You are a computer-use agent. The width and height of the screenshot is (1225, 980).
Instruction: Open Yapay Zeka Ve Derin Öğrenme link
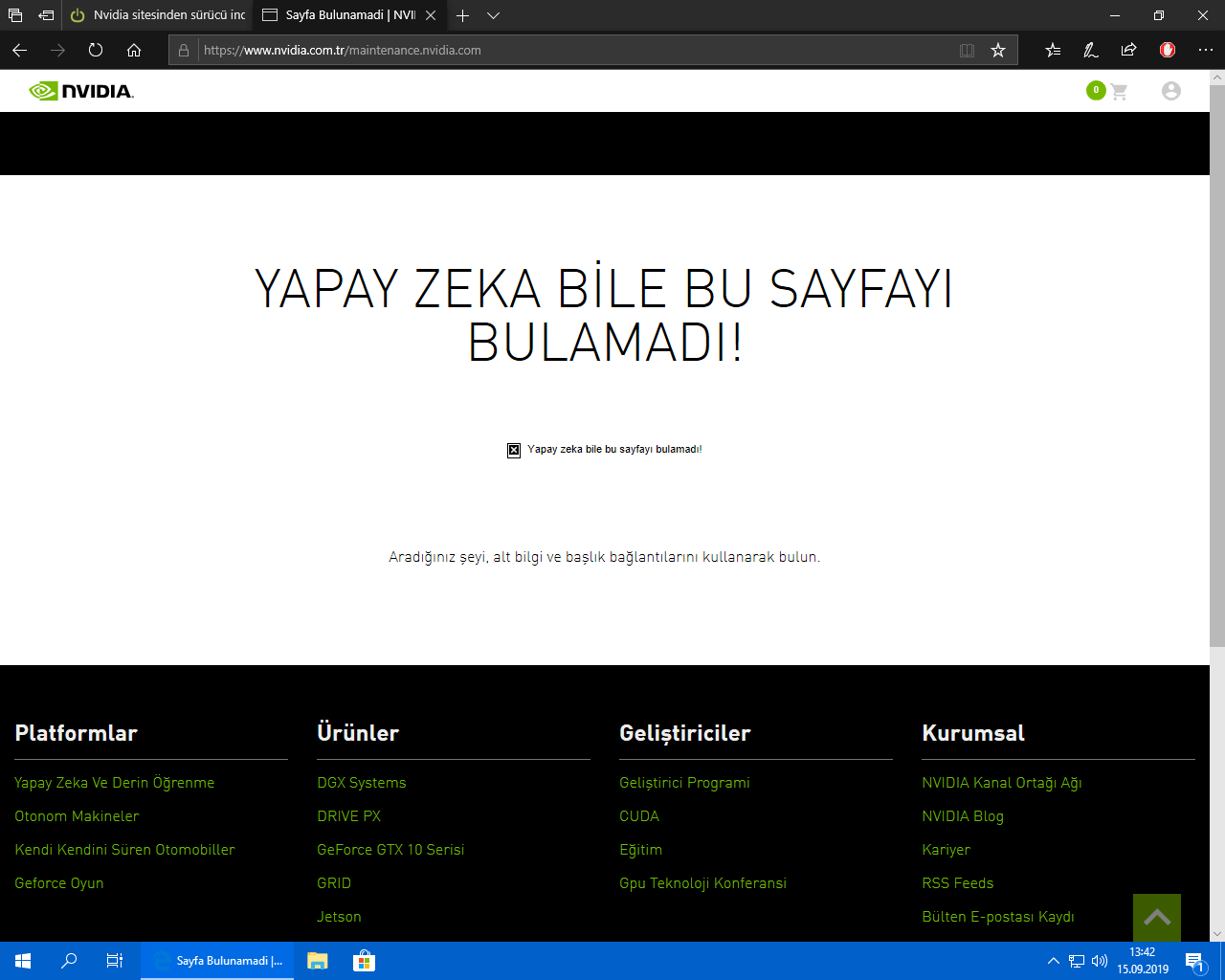[115, 783]
